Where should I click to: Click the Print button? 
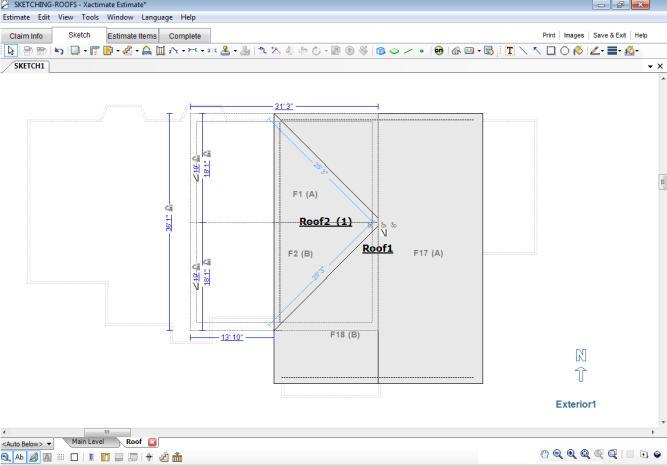549,35
